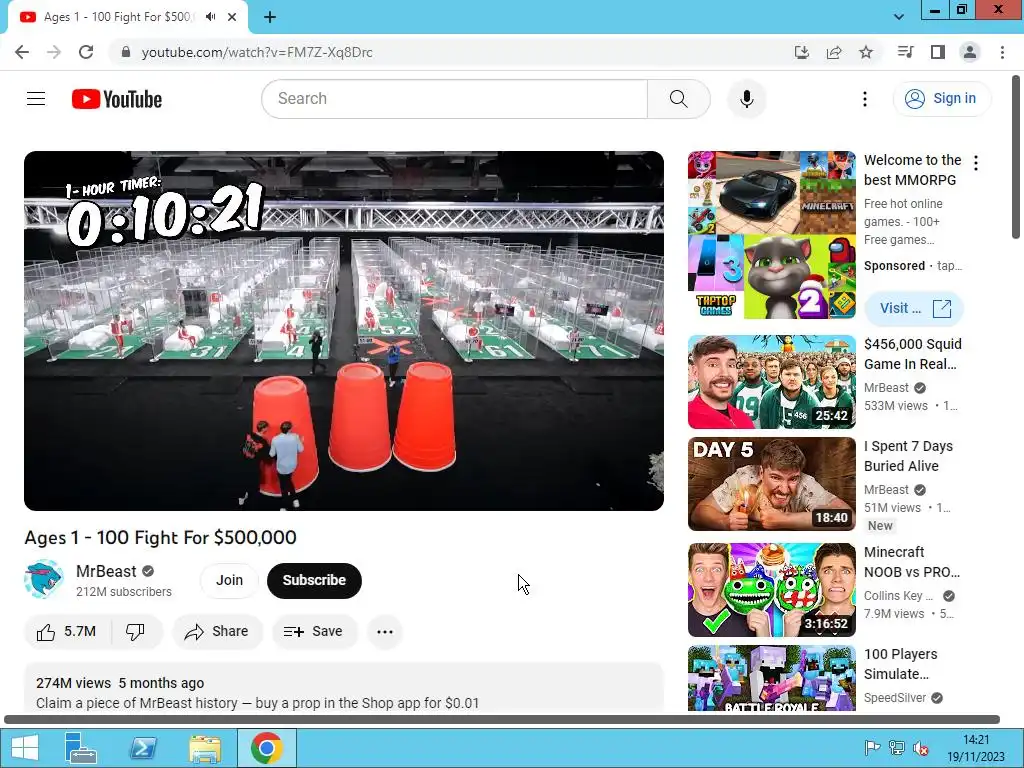Open the sponsored MMORPG ad thumbnail
The height and width of the screenshot is (768, 1024).
point(771,235)
